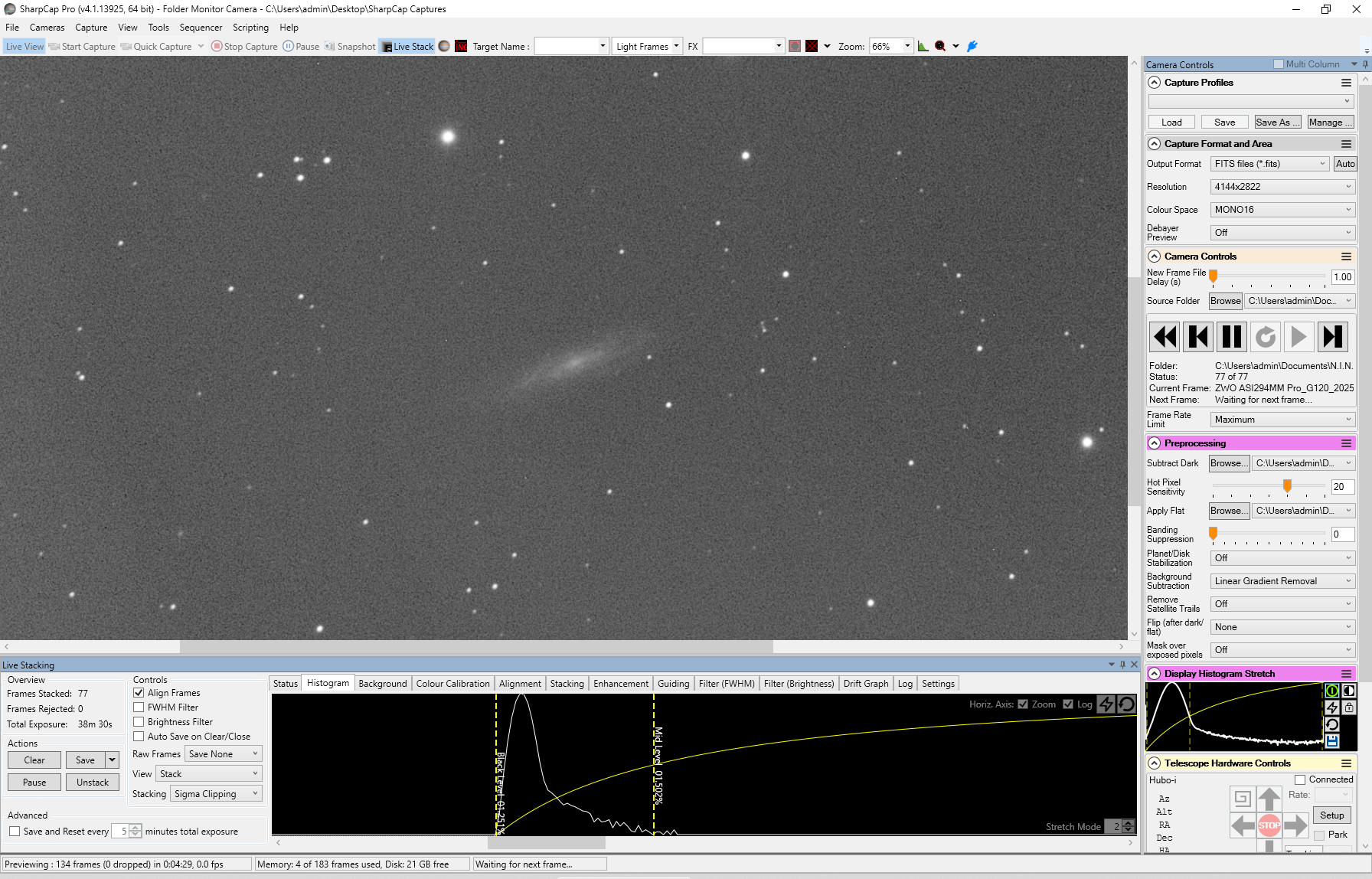Open the Resolution dropdown

point(1282,187)
